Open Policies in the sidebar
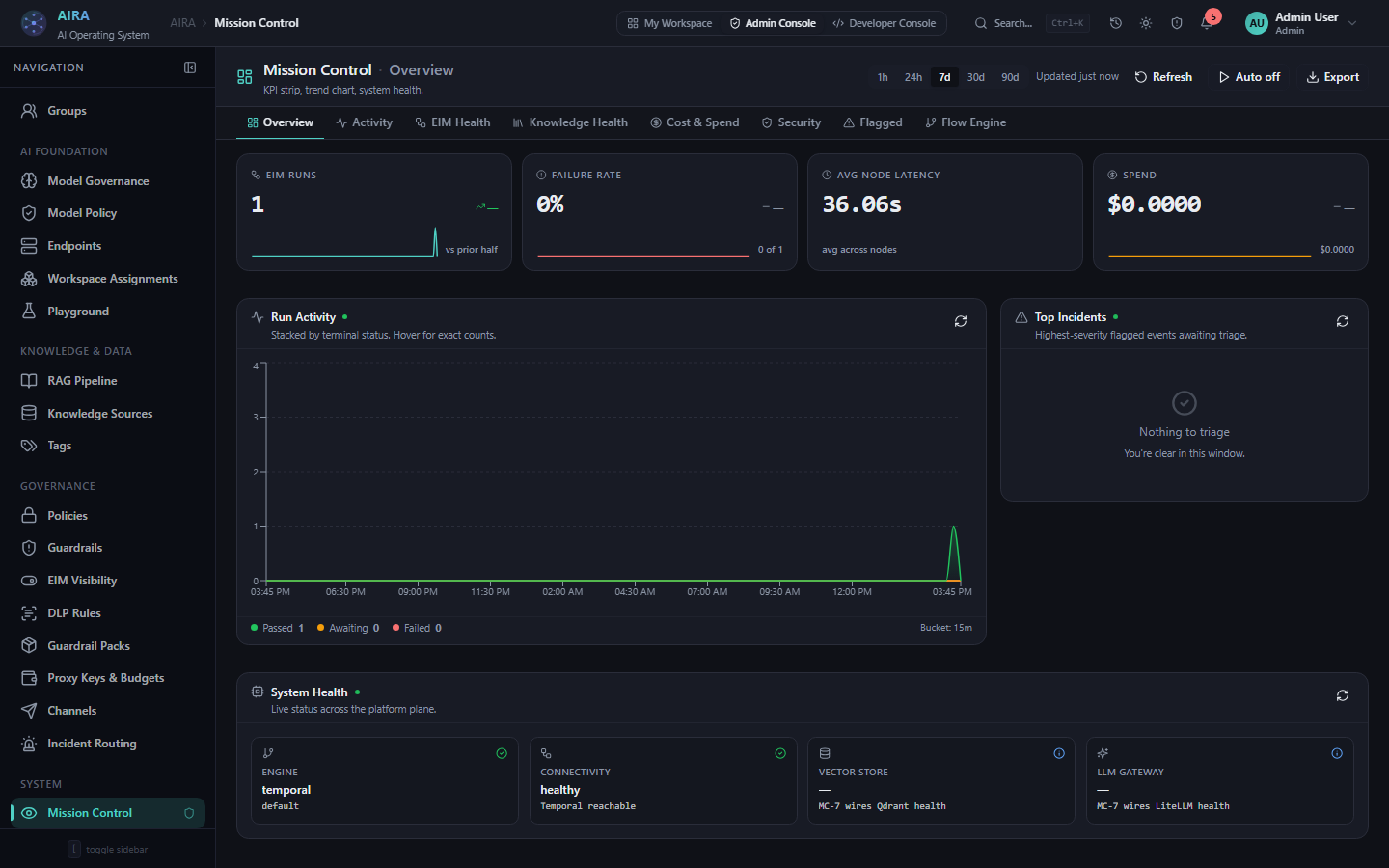 point(108,516)
